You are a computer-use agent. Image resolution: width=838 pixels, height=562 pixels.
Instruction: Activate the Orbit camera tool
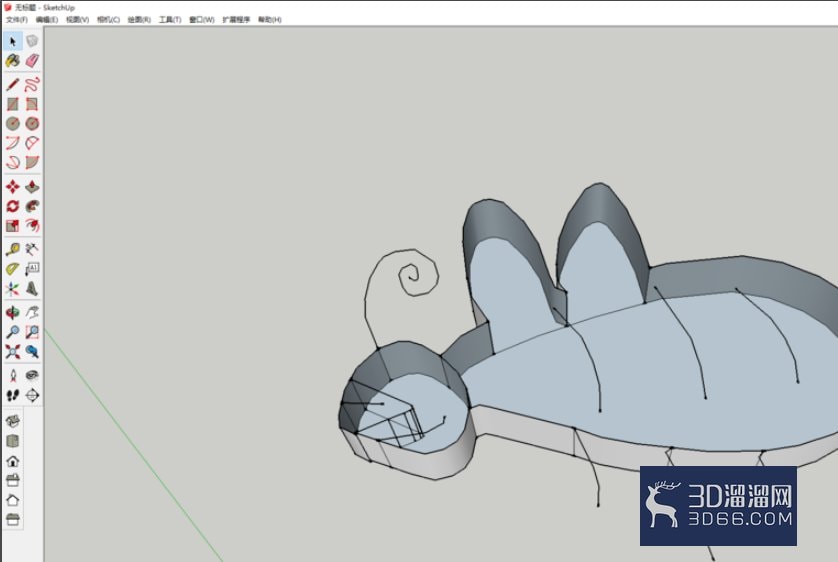tap(13, 313)
